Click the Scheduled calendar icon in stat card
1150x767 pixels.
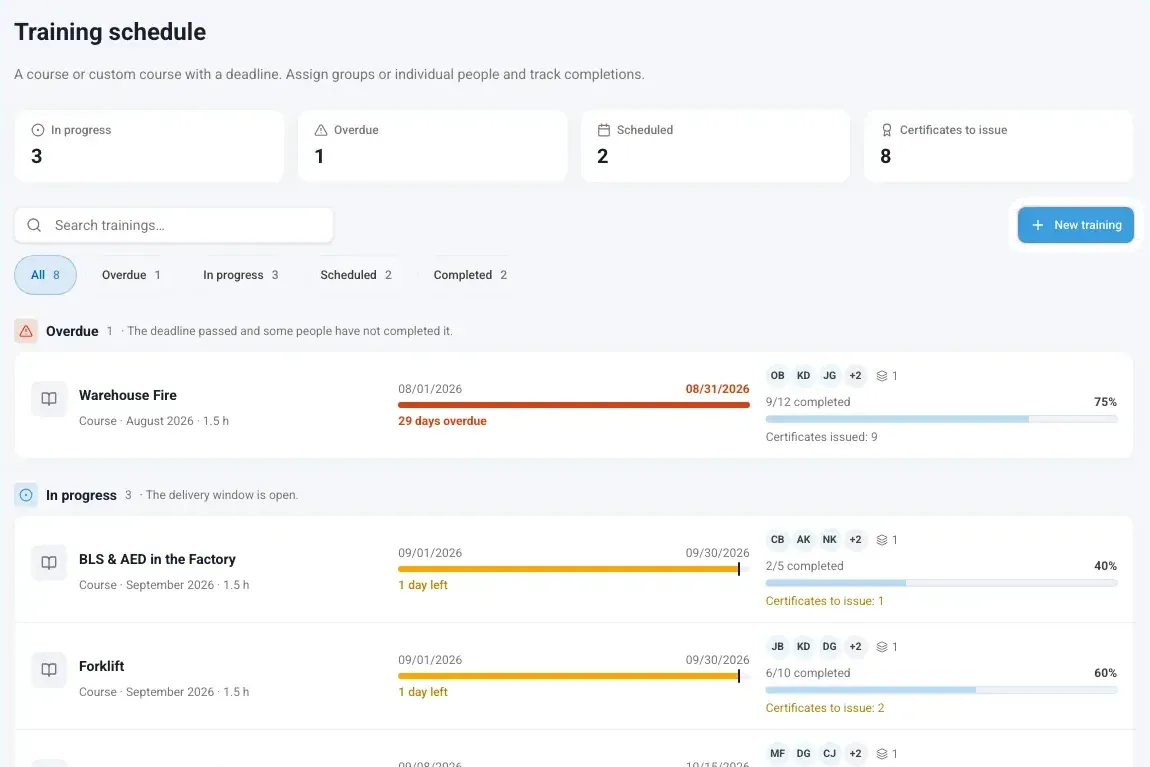click(604, 130)
